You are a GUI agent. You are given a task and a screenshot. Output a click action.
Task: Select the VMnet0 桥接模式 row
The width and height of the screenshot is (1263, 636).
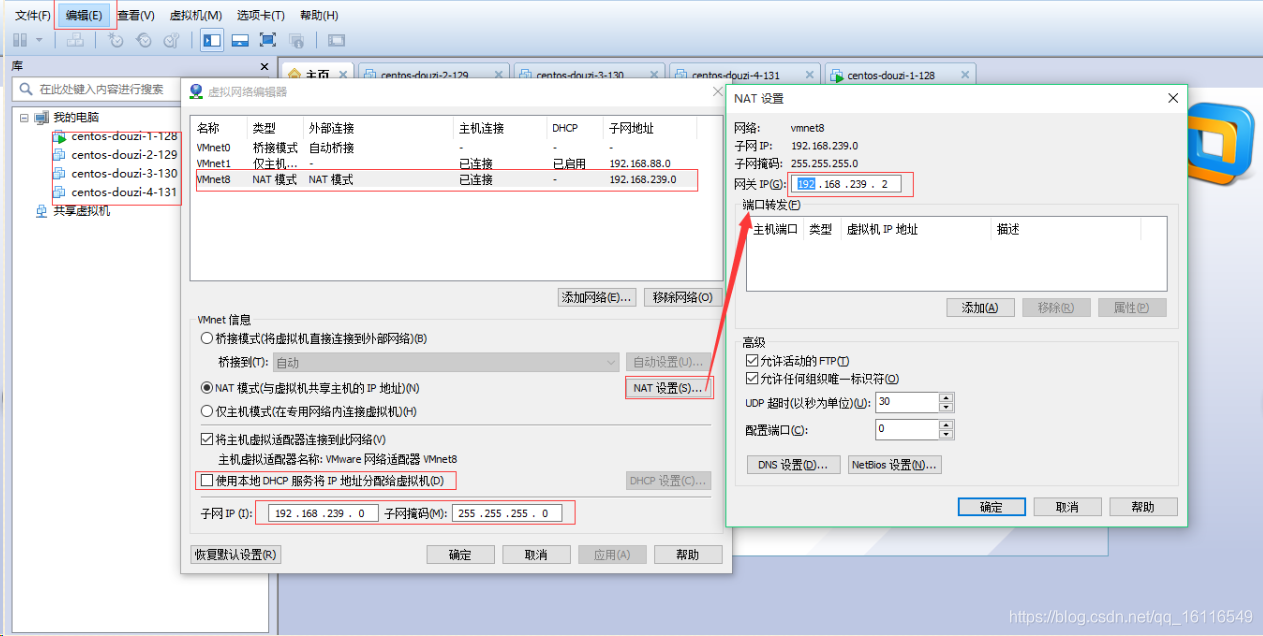(445, 148)
